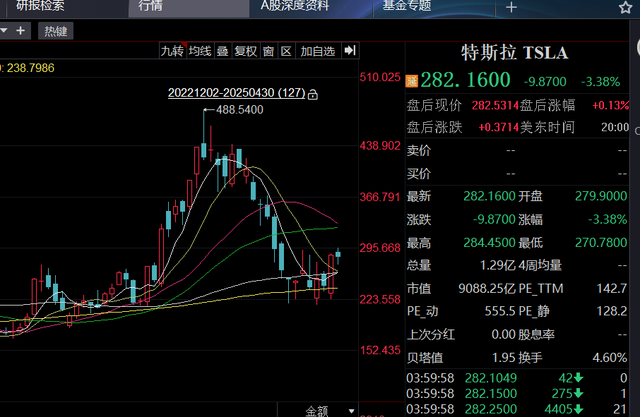This screenshot has height=417, width=640.
Task: Click 加自选 to add to watchlist
Action: pyautogui.click(x=318, y=51)
